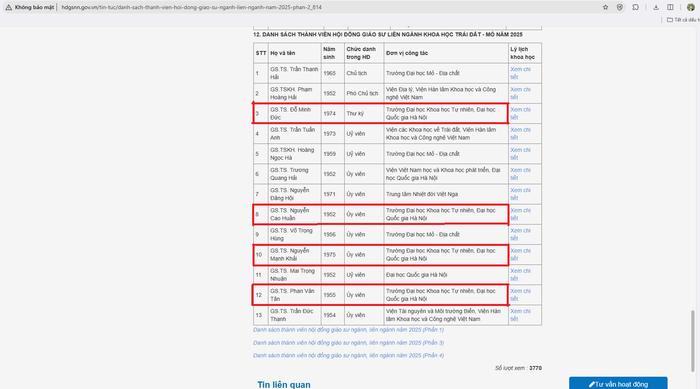Click the birth year '1965' cell
700x389 pixels.
coord(332,73)
